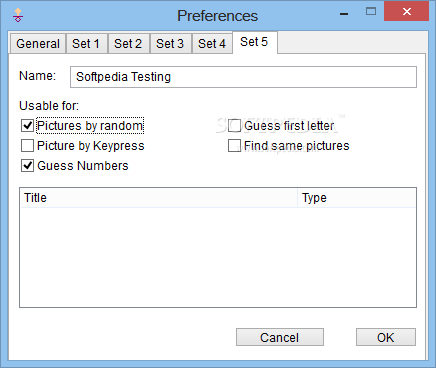Screen dimensions: 436x368
Task: Open the Set 1 tab
Action: click(x=86, y=44)
